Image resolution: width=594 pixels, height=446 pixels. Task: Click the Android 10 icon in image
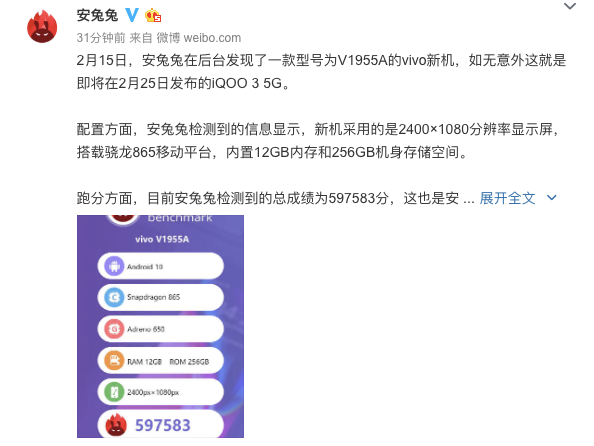pyautogui.click(x=114, y=266)
